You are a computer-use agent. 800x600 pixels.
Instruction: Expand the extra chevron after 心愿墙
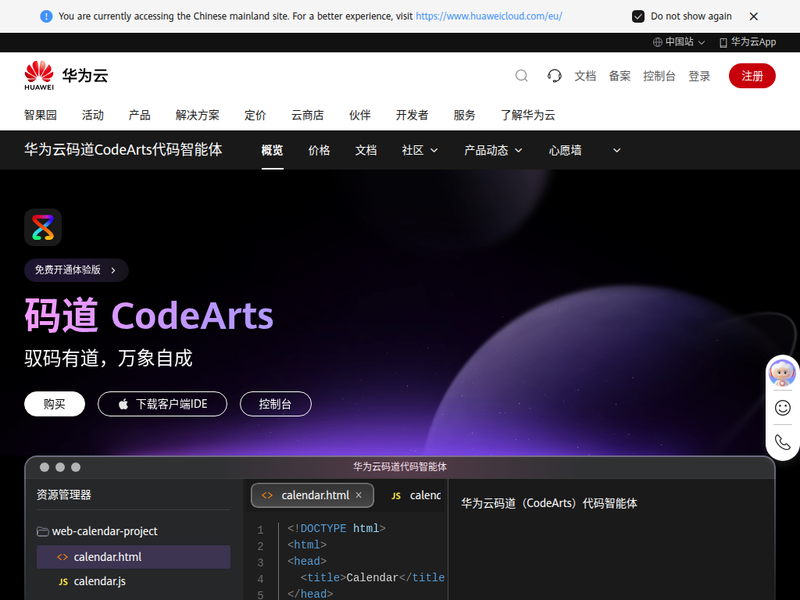[x=616, y=151]
